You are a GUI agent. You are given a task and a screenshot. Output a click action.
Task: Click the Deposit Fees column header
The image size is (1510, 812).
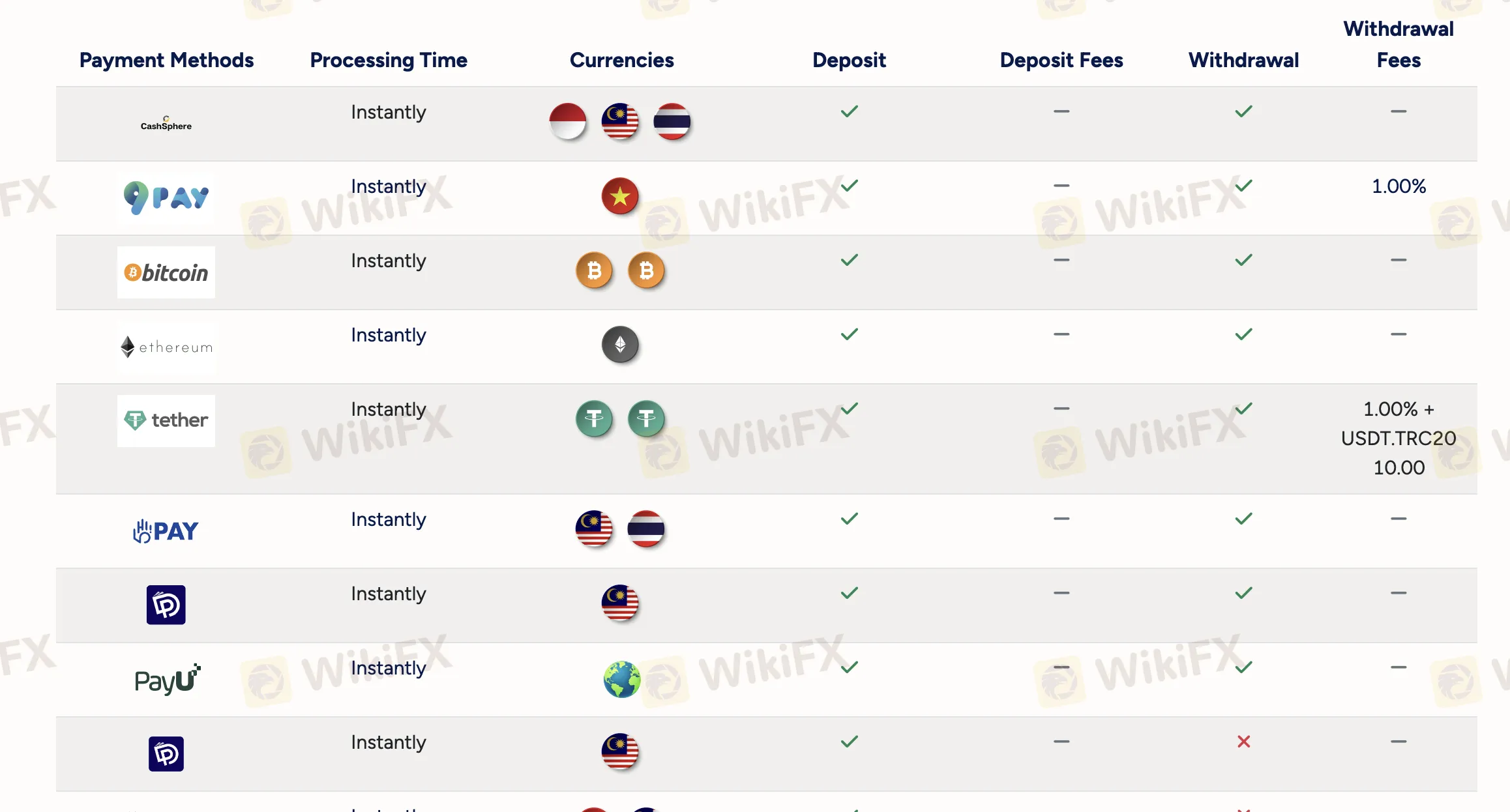pos(1061,60)
